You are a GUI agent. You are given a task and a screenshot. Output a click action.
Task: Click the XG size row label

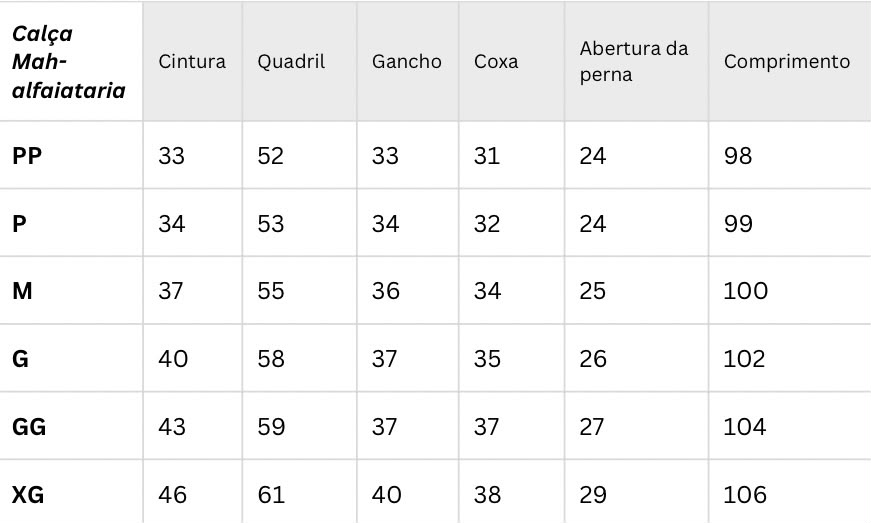tap(28, 495)
